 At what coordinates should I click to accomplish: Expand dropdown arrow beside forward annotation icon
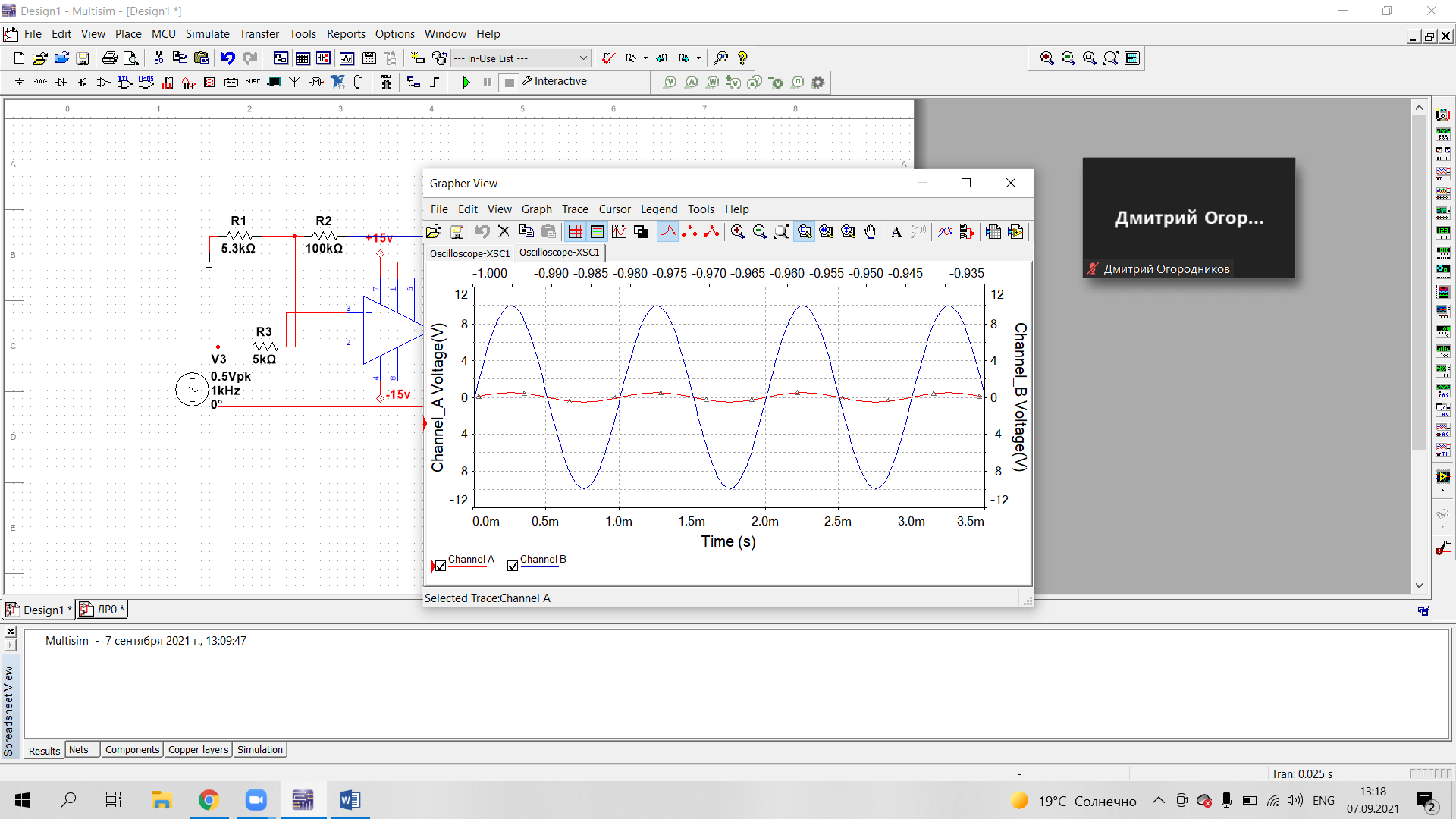point(698,58)
